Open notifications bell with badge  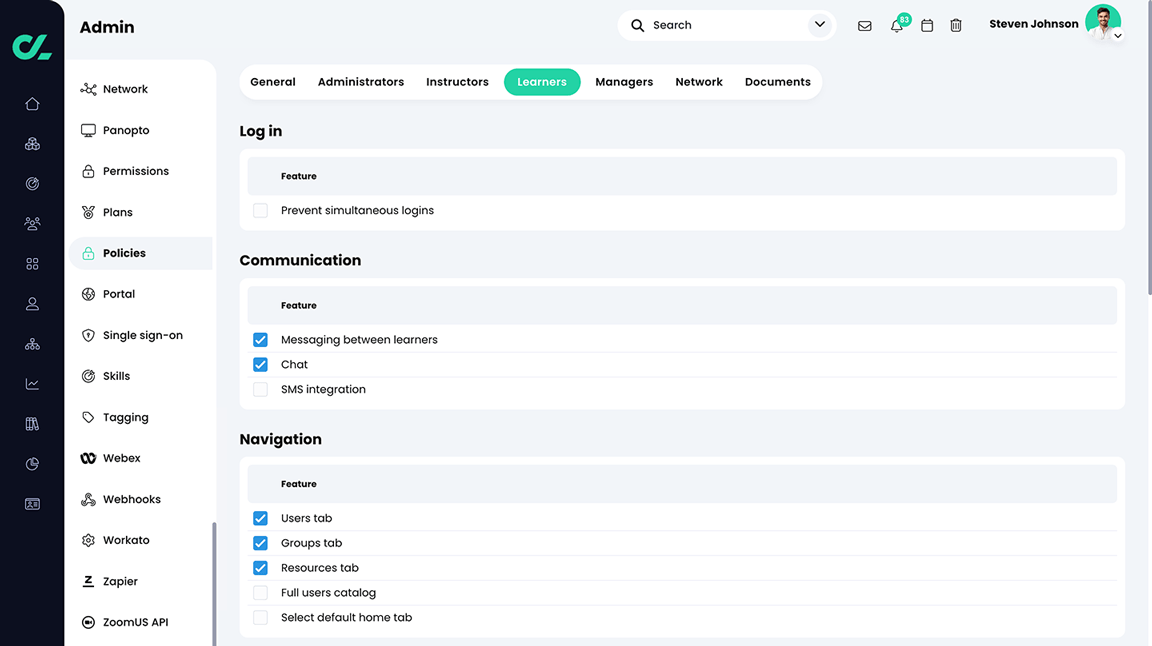pos(898,24)
